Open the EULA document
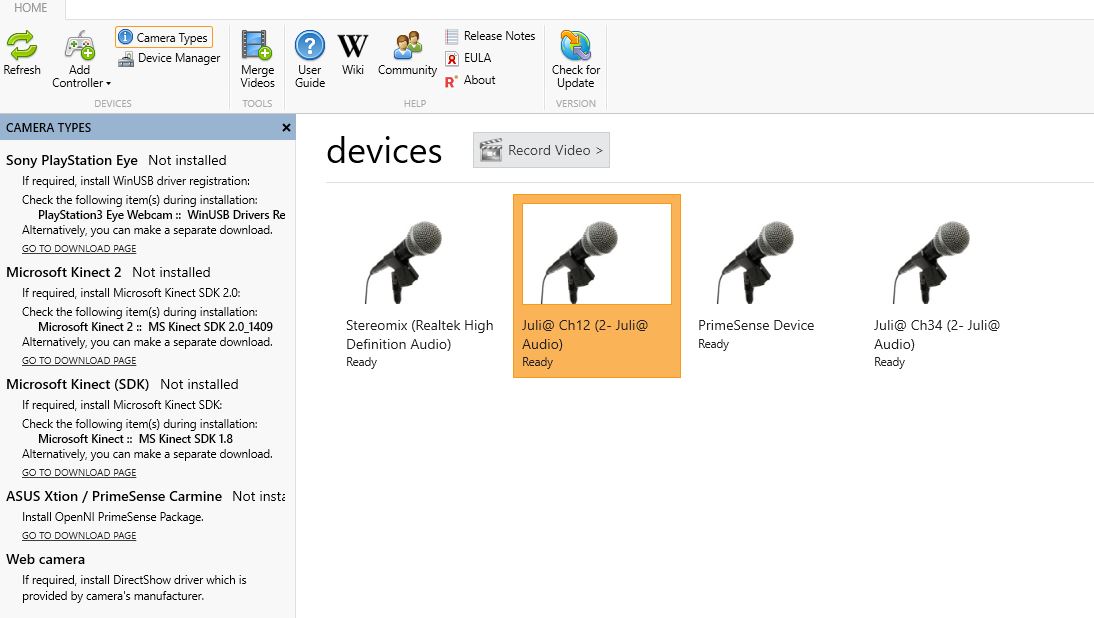Image resolution: width=1094 pixels, height=618 pixels. tap(468, 58)
